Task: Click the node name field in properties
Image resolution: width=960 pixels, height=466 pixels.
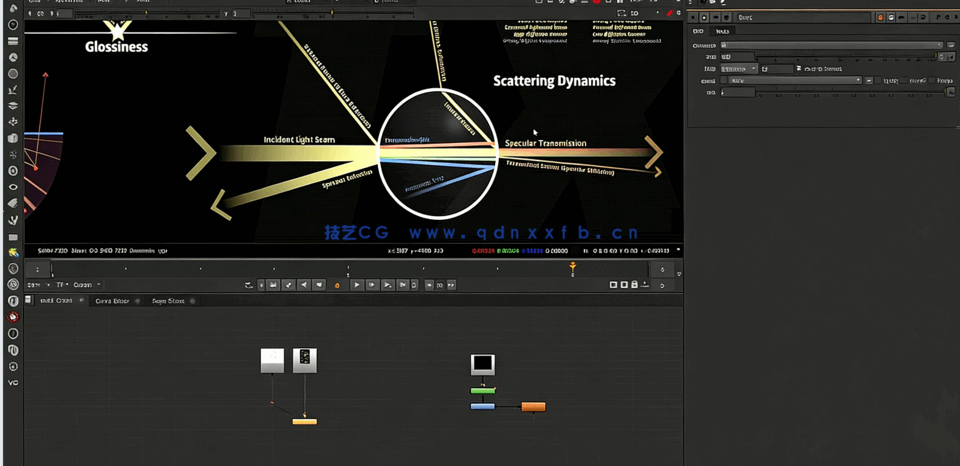Action: tap(800, 17)
